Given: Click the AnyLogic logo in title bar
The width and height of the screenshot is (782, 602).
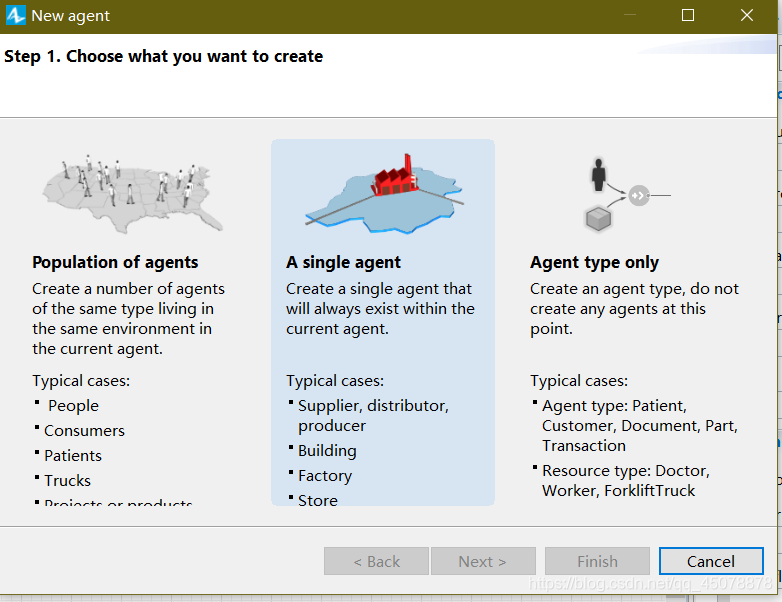Looking at the screenshot, I should click(16, 16).
